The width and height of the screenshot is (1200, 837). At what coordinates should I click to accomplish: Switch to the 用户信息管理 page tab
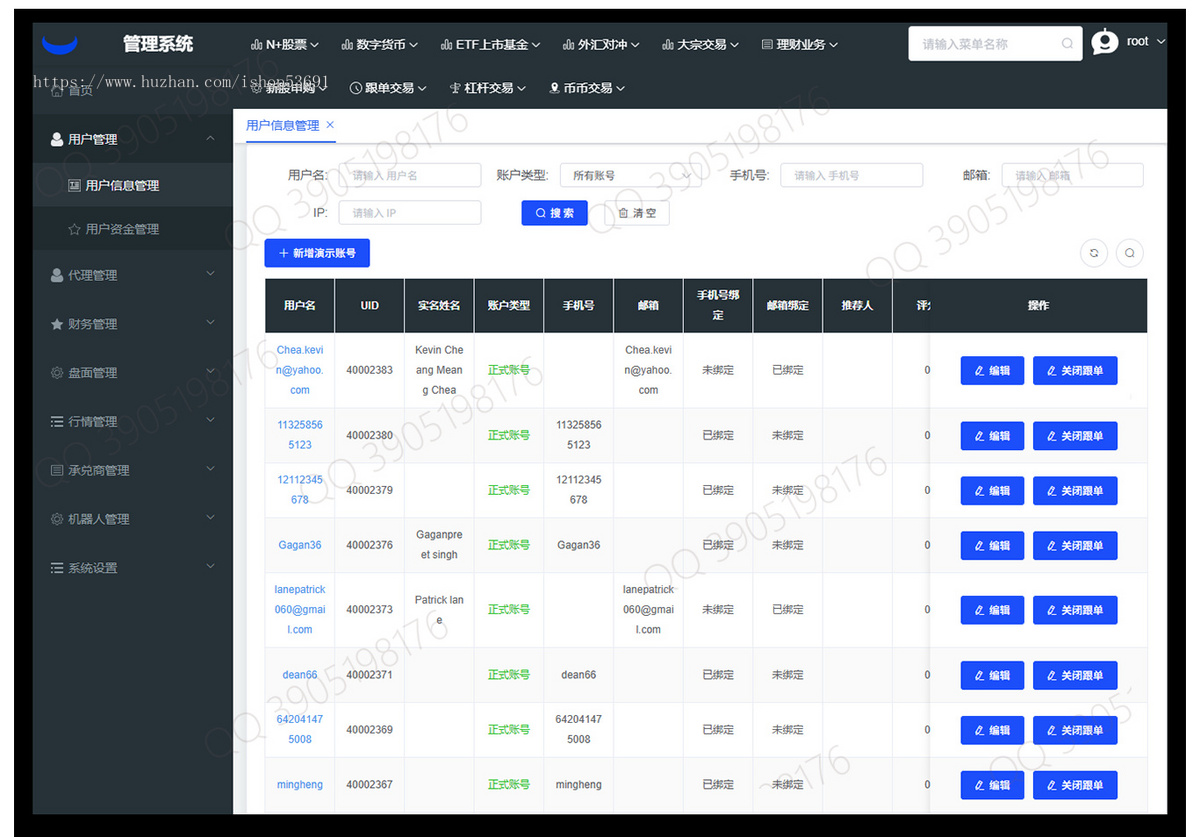pos(283,125)
